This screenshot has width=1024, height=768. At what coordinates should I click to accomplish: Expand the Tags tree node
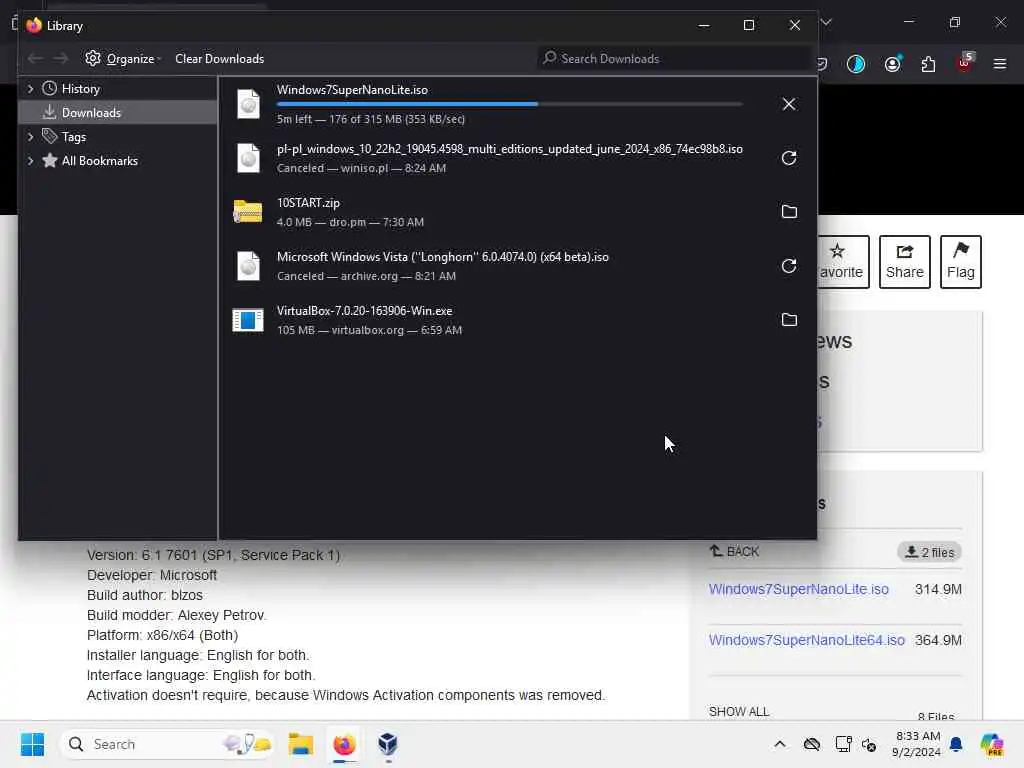point(30,136)
